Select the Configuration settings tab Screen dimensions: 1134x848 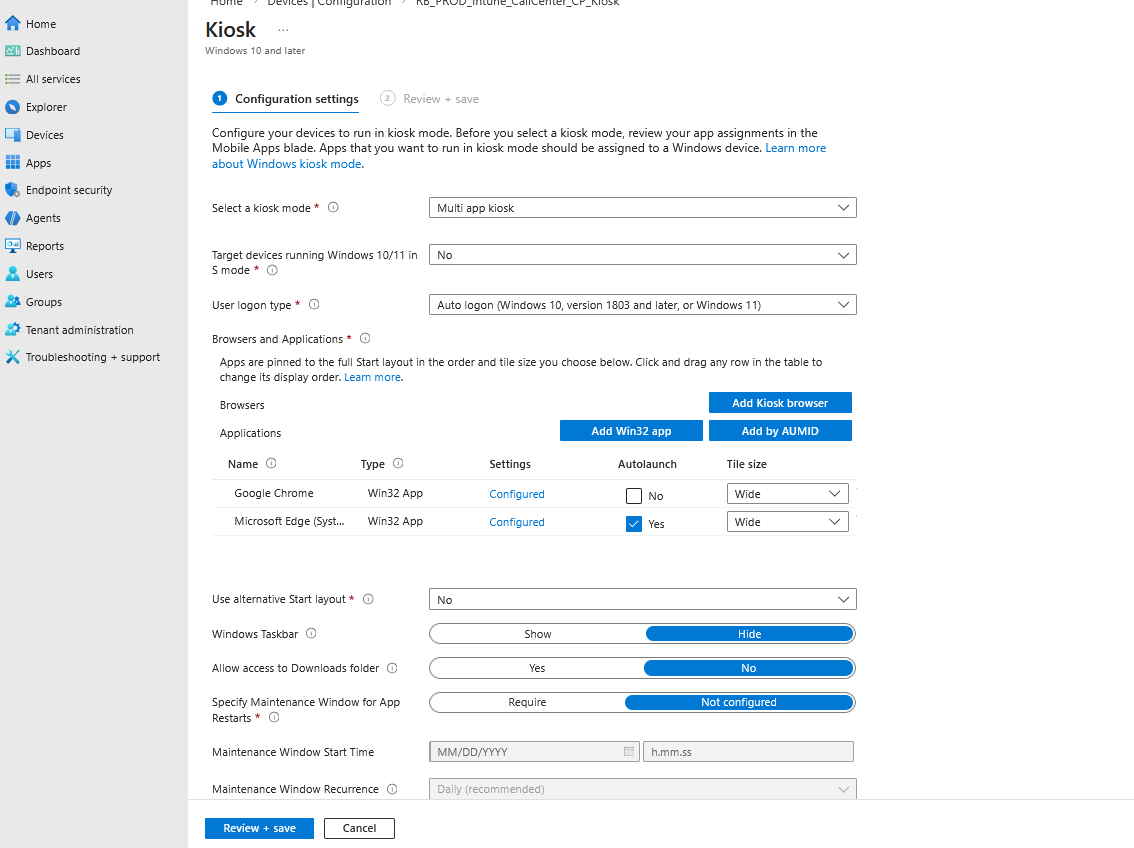pyautogui.click(x=286, y=99)
